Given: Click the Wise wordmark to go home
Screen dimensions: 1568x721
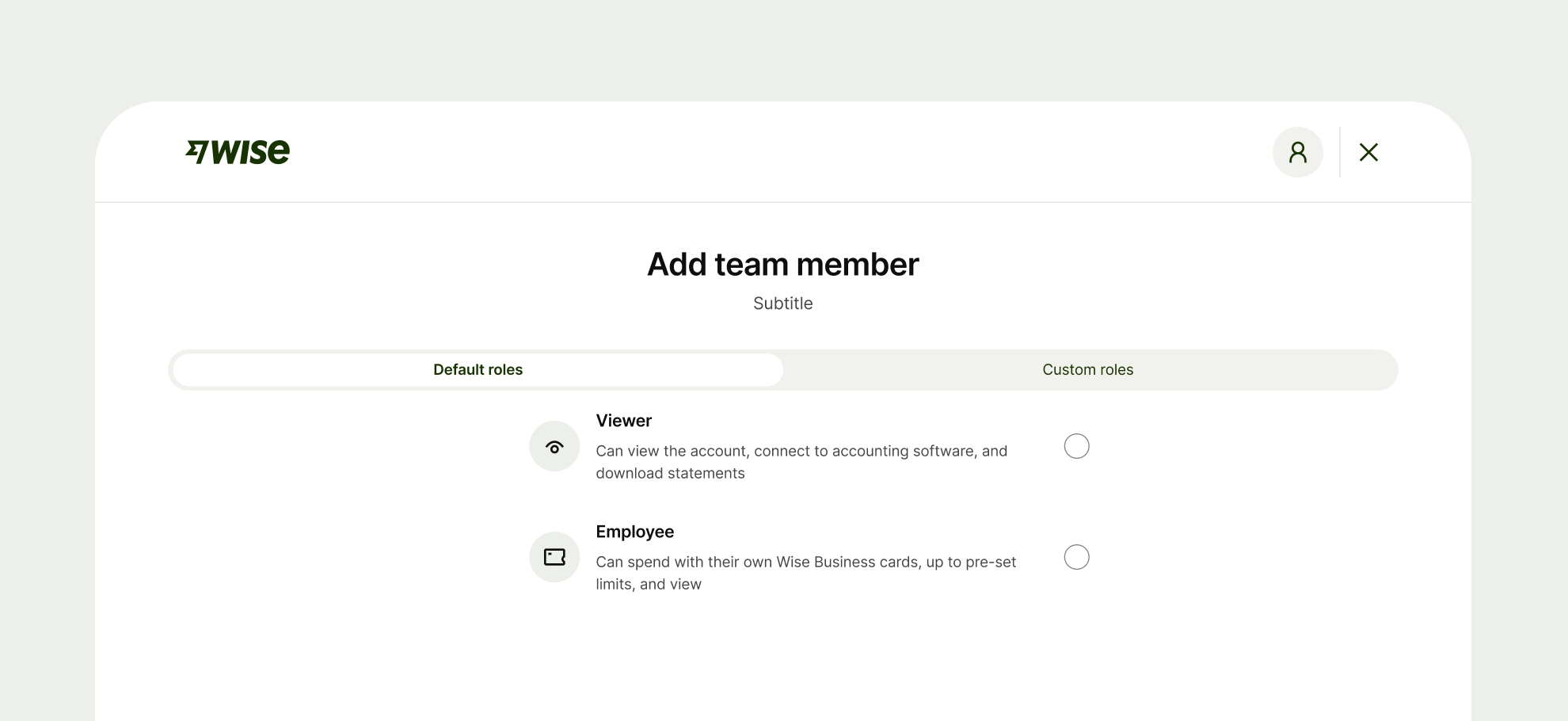Looking at the screenshot, I should click(x=238, y=151).
